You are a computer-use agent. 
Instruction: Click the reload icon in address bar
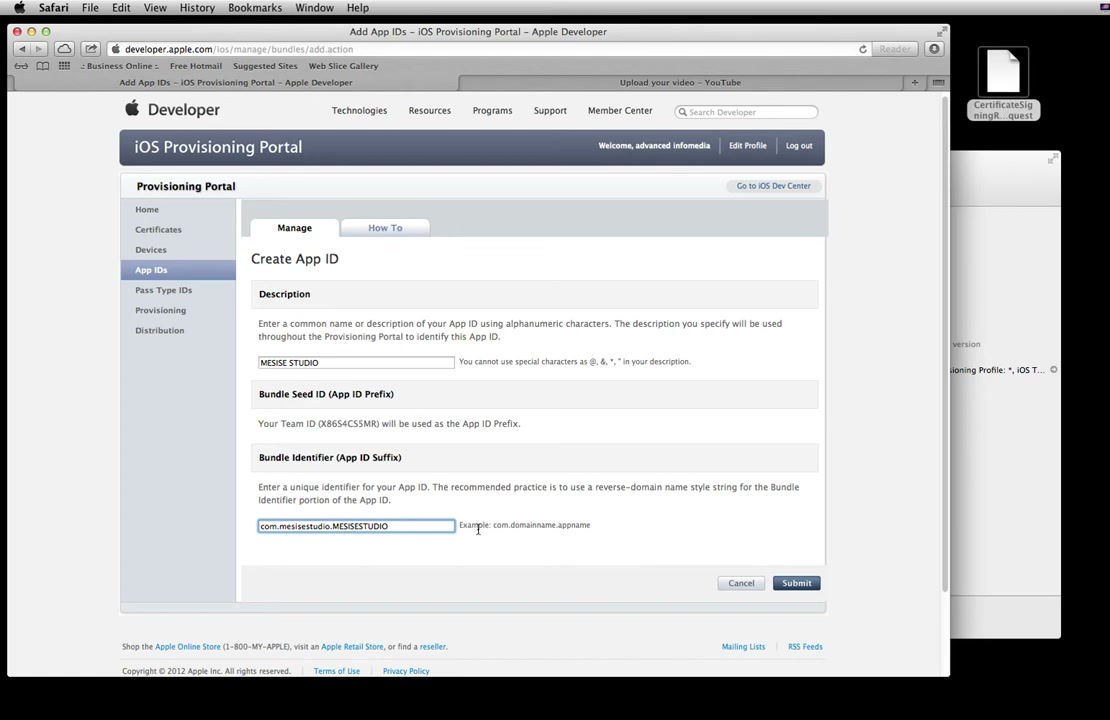point(862,50)
